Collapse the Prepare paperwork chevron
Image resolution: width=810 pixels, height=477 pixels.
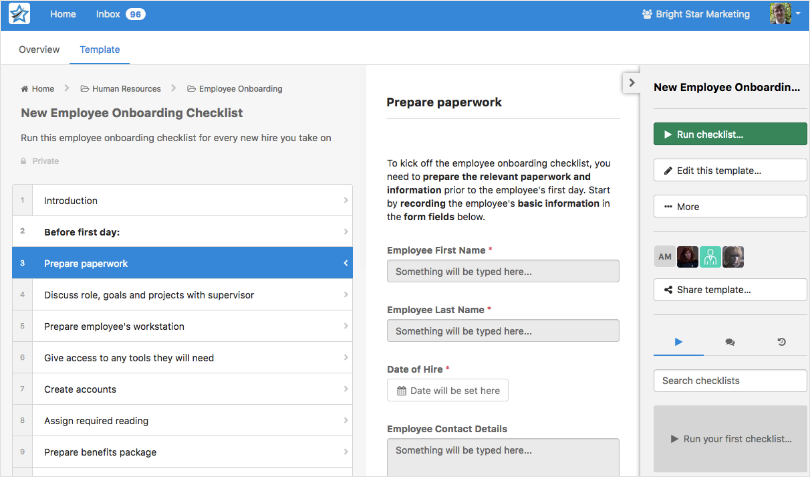pyautogui.click(x=346, y=263)
